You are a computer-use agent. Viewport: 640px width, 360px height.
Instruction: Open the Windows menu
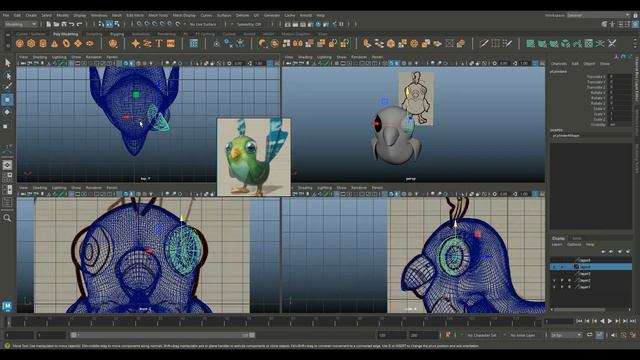(x=99, y=15)
